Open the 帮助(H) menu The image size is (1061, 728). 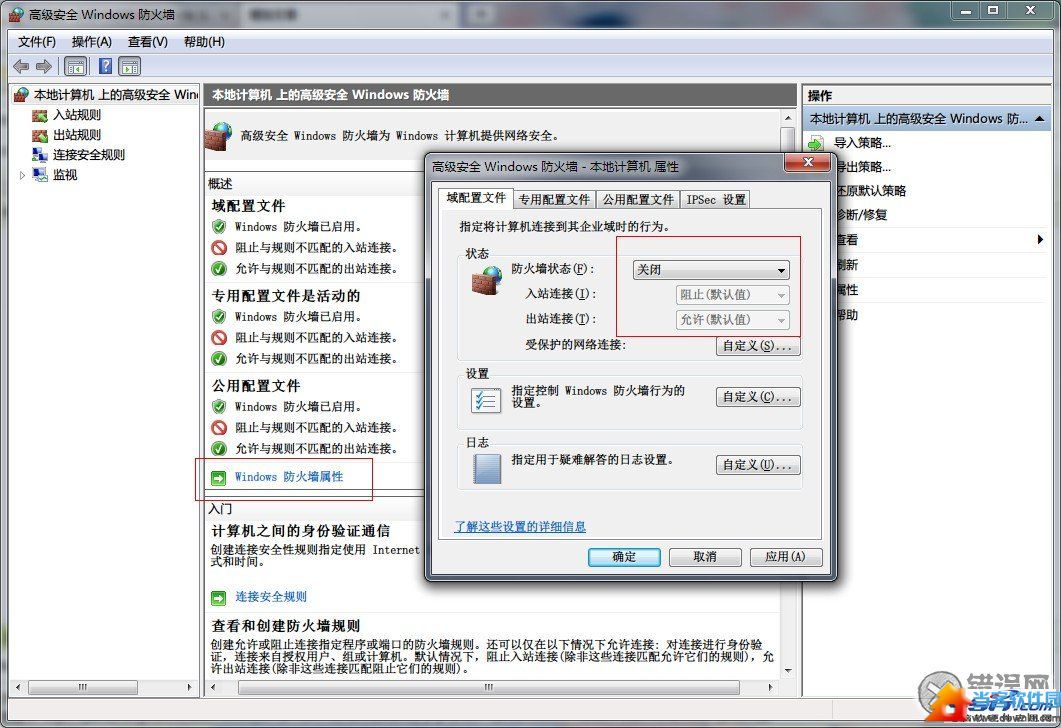pyautogui.click(x=204, y=42)
